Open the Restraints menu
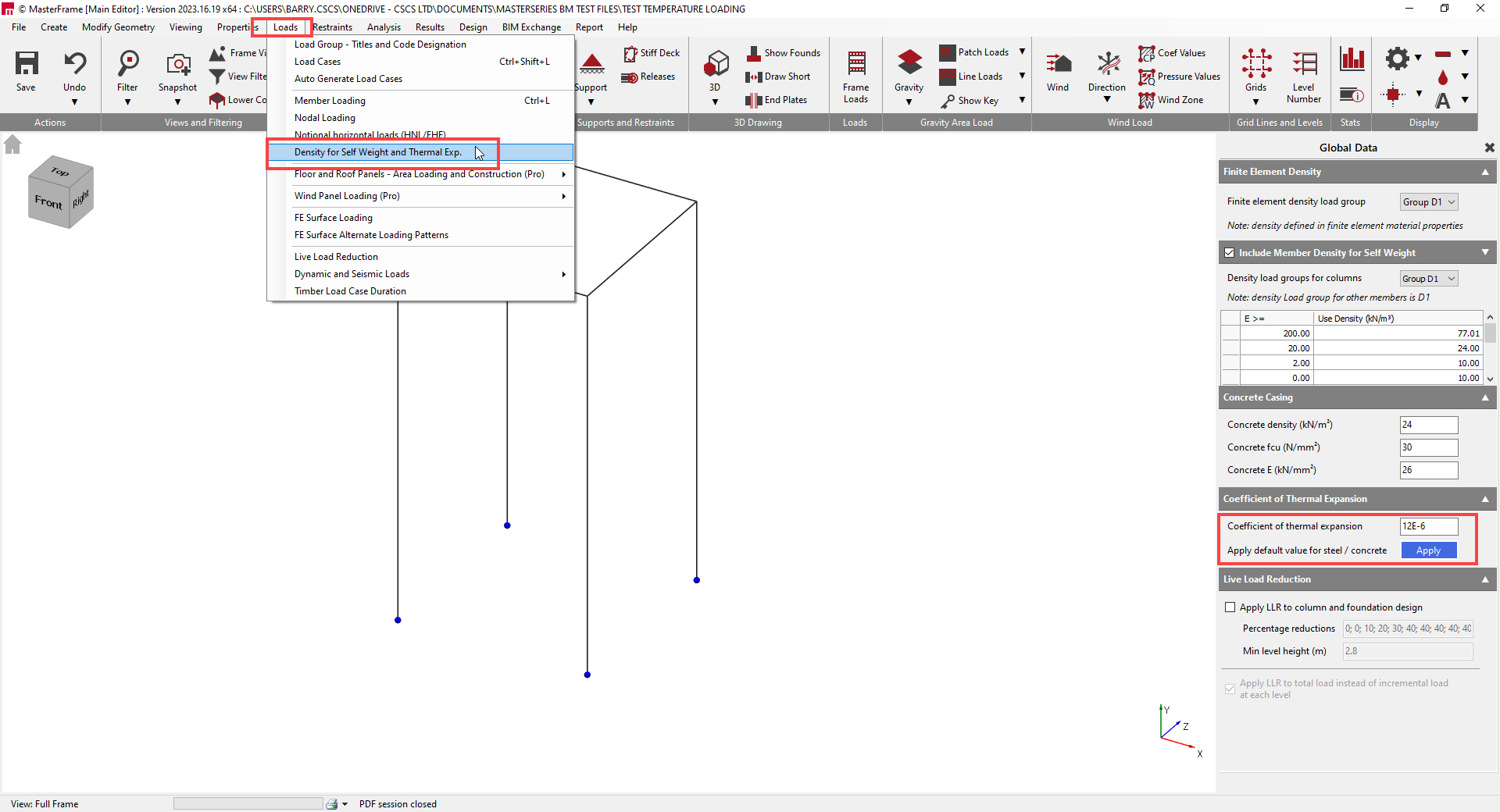This screenshot has width=1500, height=812. point(333,27)
